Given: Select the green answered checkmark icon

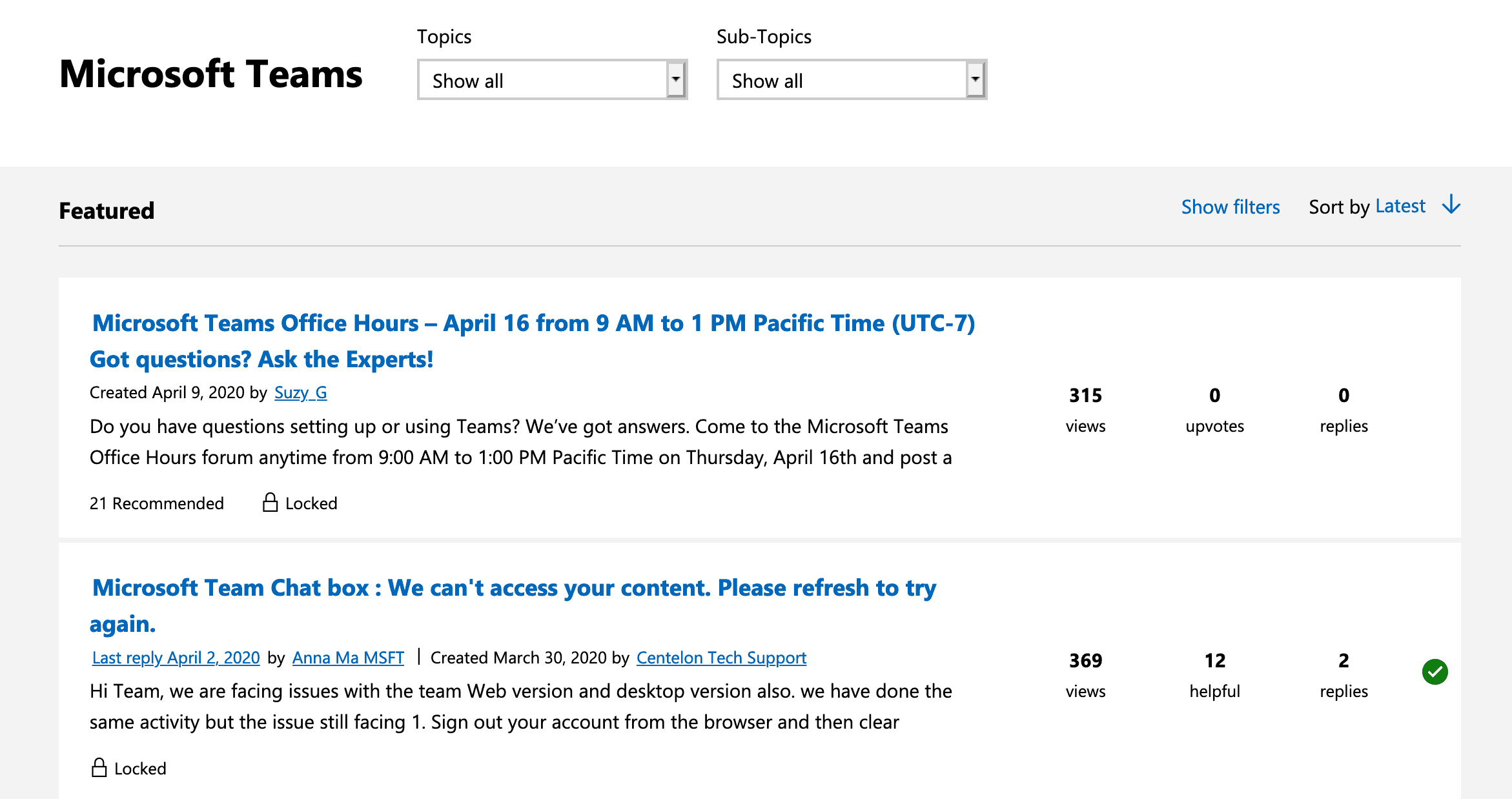Looking at the screenshot, I should (x=1435, y=671).
